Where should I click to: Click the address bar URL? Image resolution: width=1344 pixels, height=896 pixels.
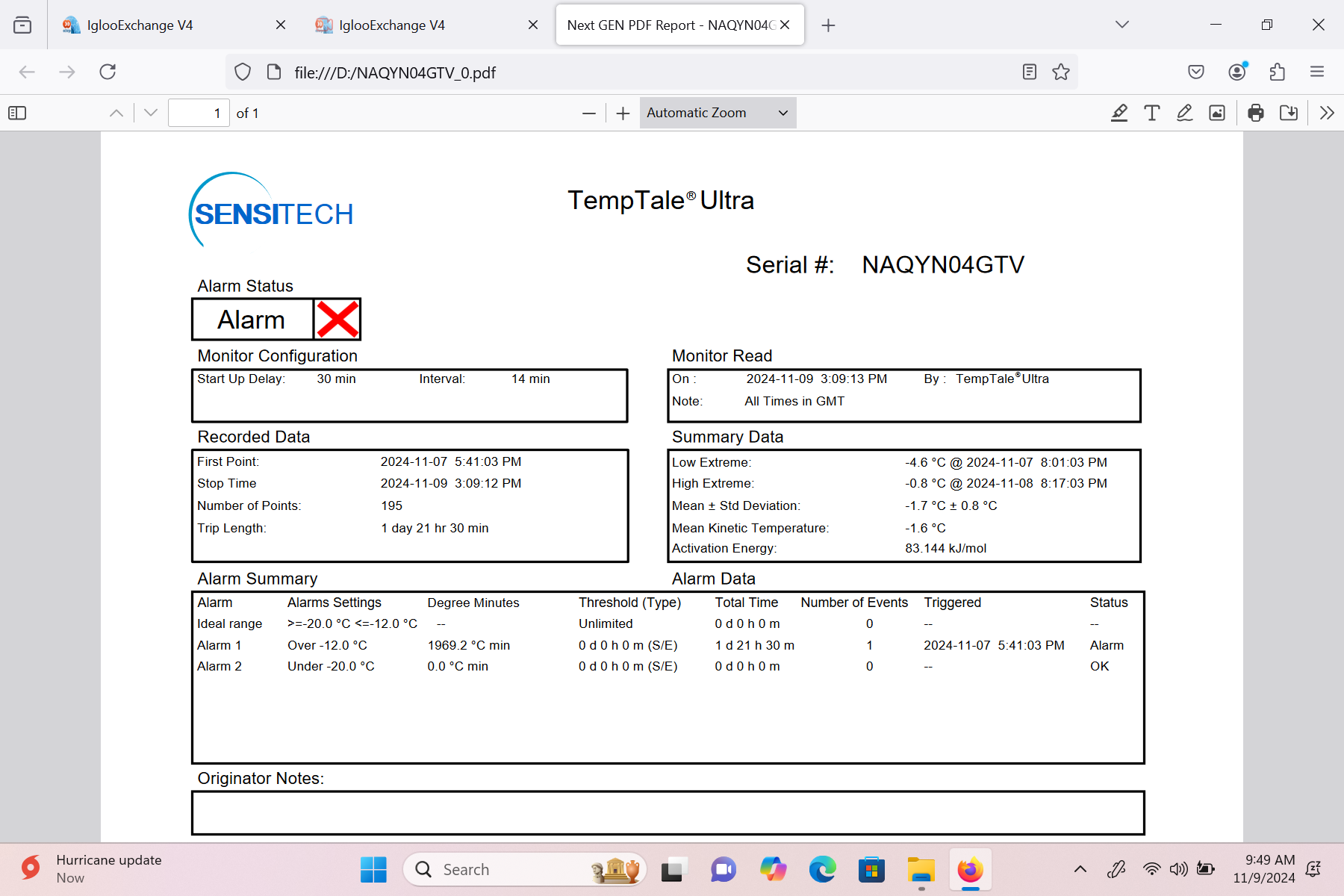[395, 72]
